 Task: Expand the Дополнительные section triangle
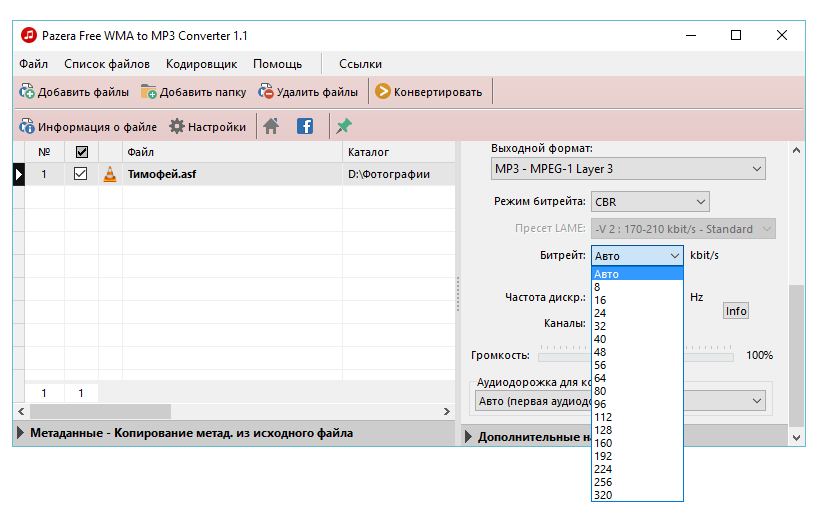click(x=468, y=437)
